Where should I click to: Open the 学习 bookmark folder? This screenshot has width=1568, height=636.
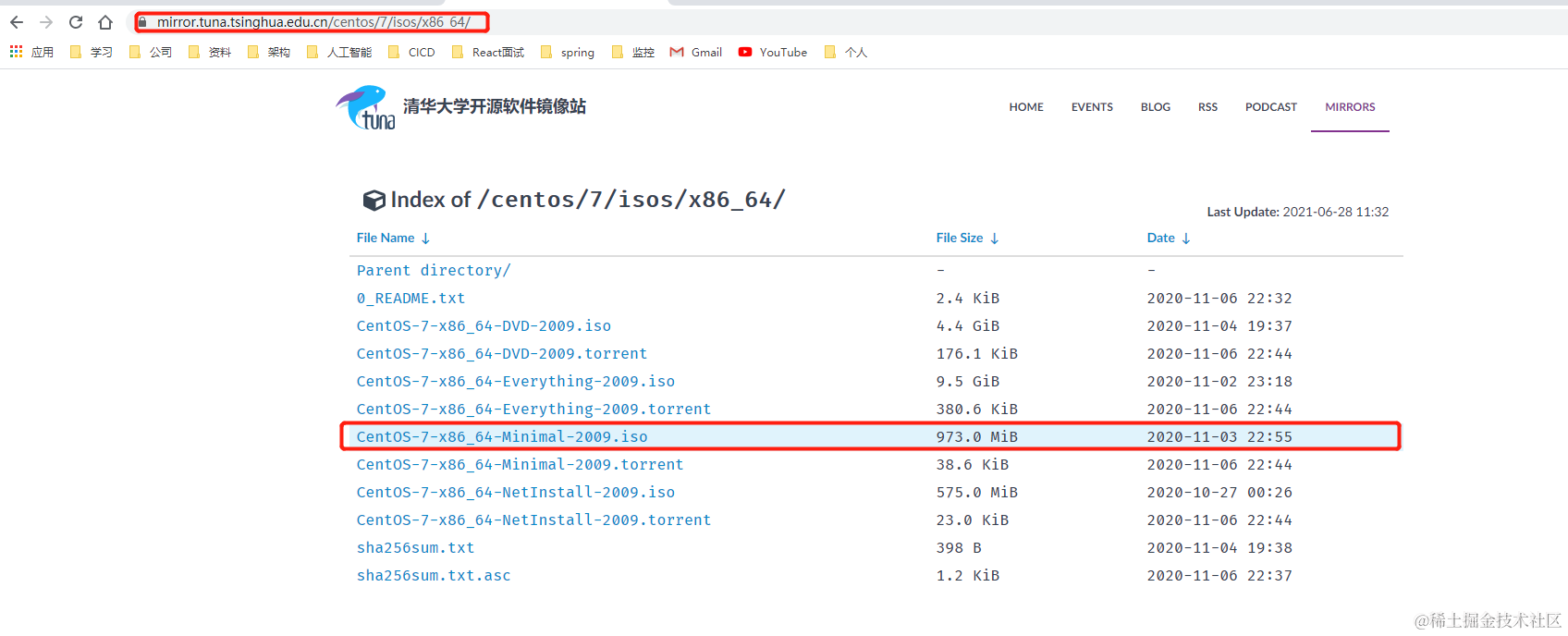[x=92, y=52]
